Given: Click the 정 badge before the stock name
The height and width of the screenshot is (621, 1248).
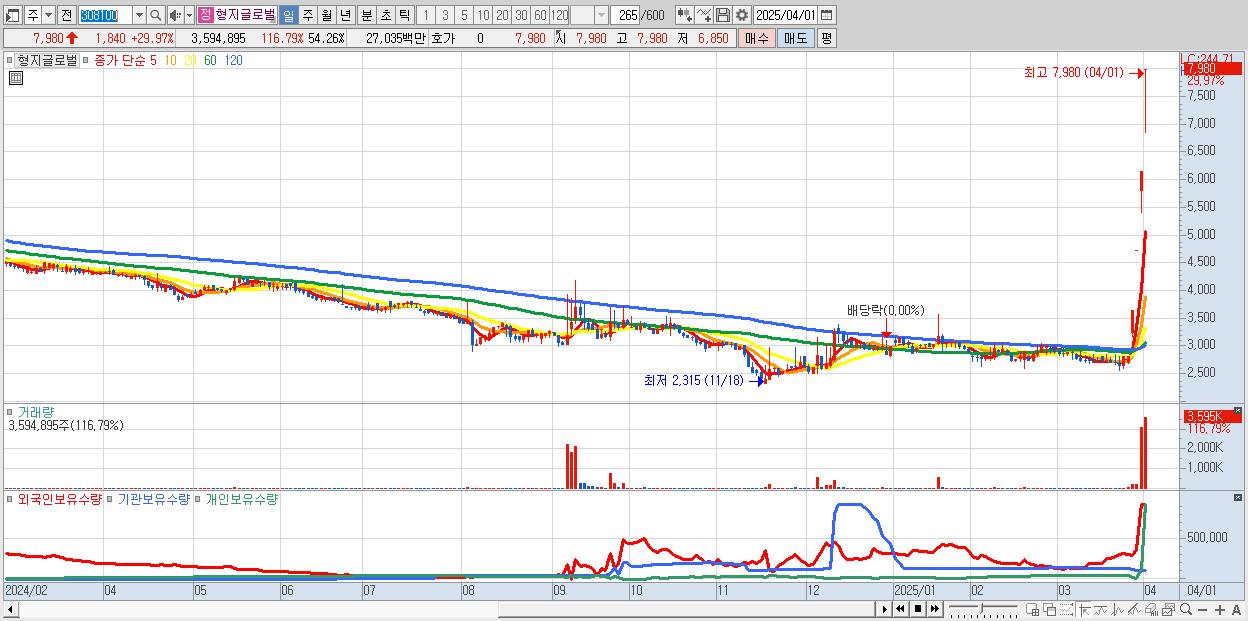Looking at the screenshot, I should pyautogui.click(x=205, y=15).
